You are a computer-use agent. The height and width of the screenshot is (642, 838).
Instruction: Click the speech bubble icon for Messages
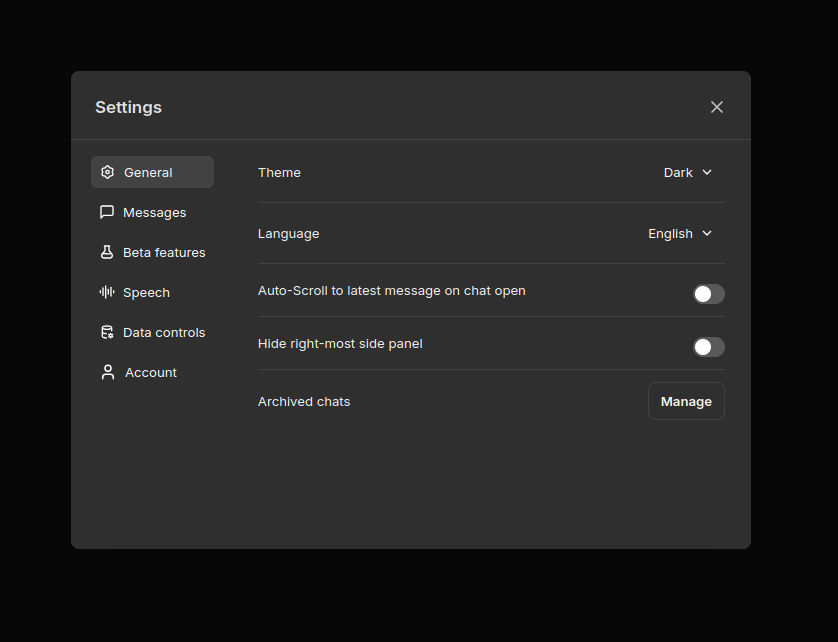pyautogui.click(x=107, y=212)
